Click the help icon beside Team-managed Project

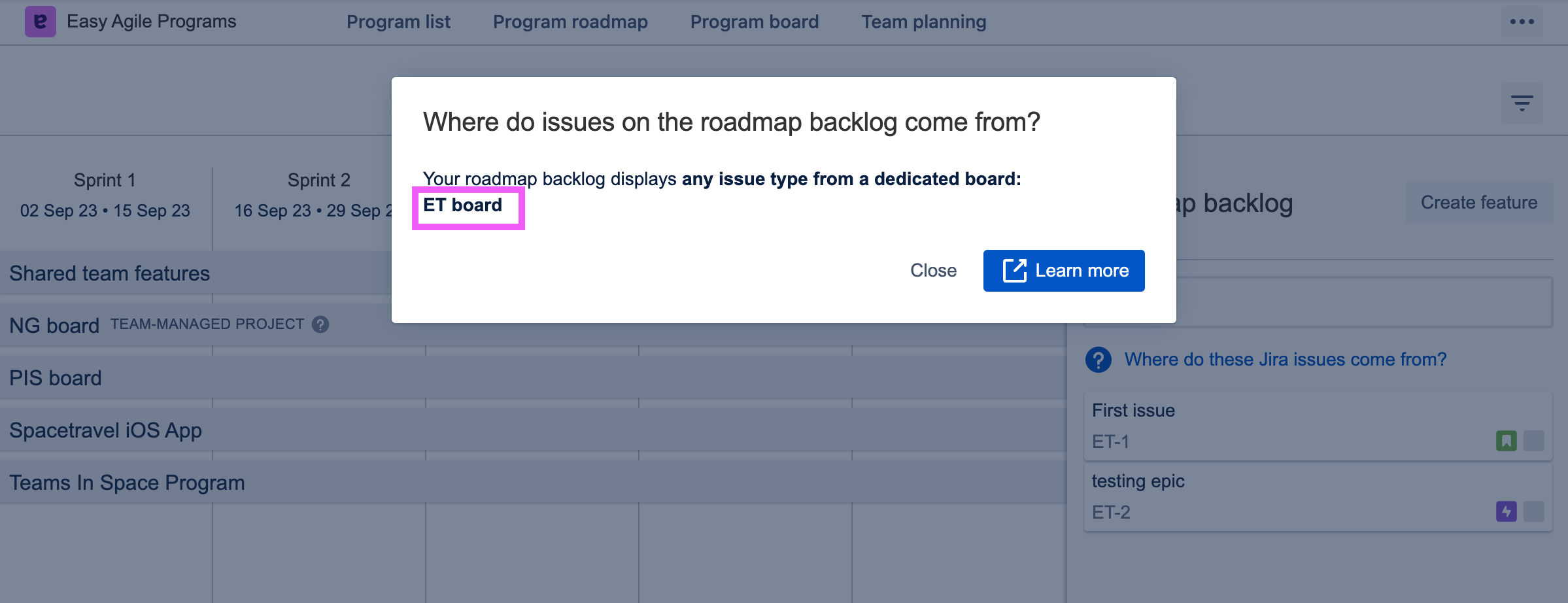(x=320, y=324)
